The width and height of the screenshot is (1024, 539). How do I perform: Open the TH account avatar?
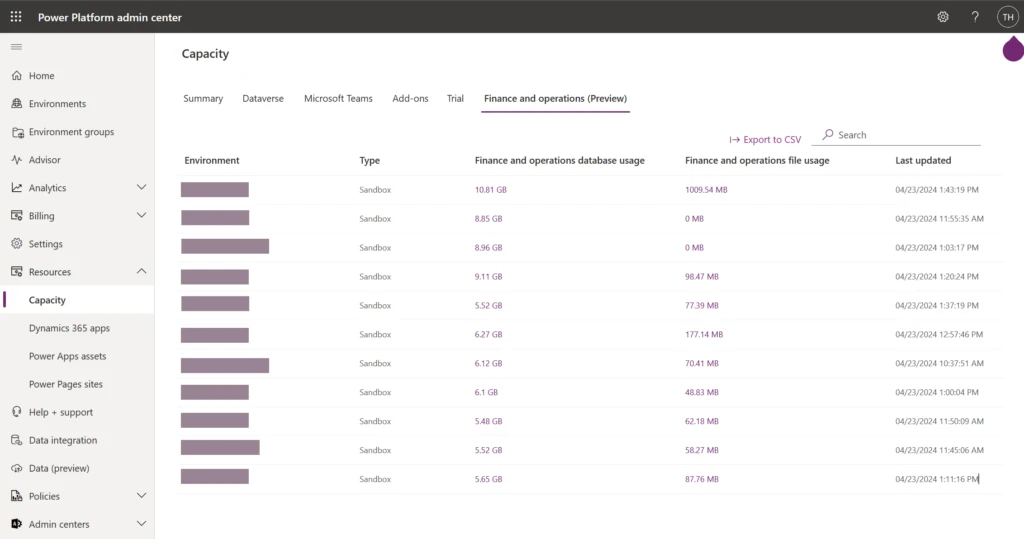[x=1007, y=17]
